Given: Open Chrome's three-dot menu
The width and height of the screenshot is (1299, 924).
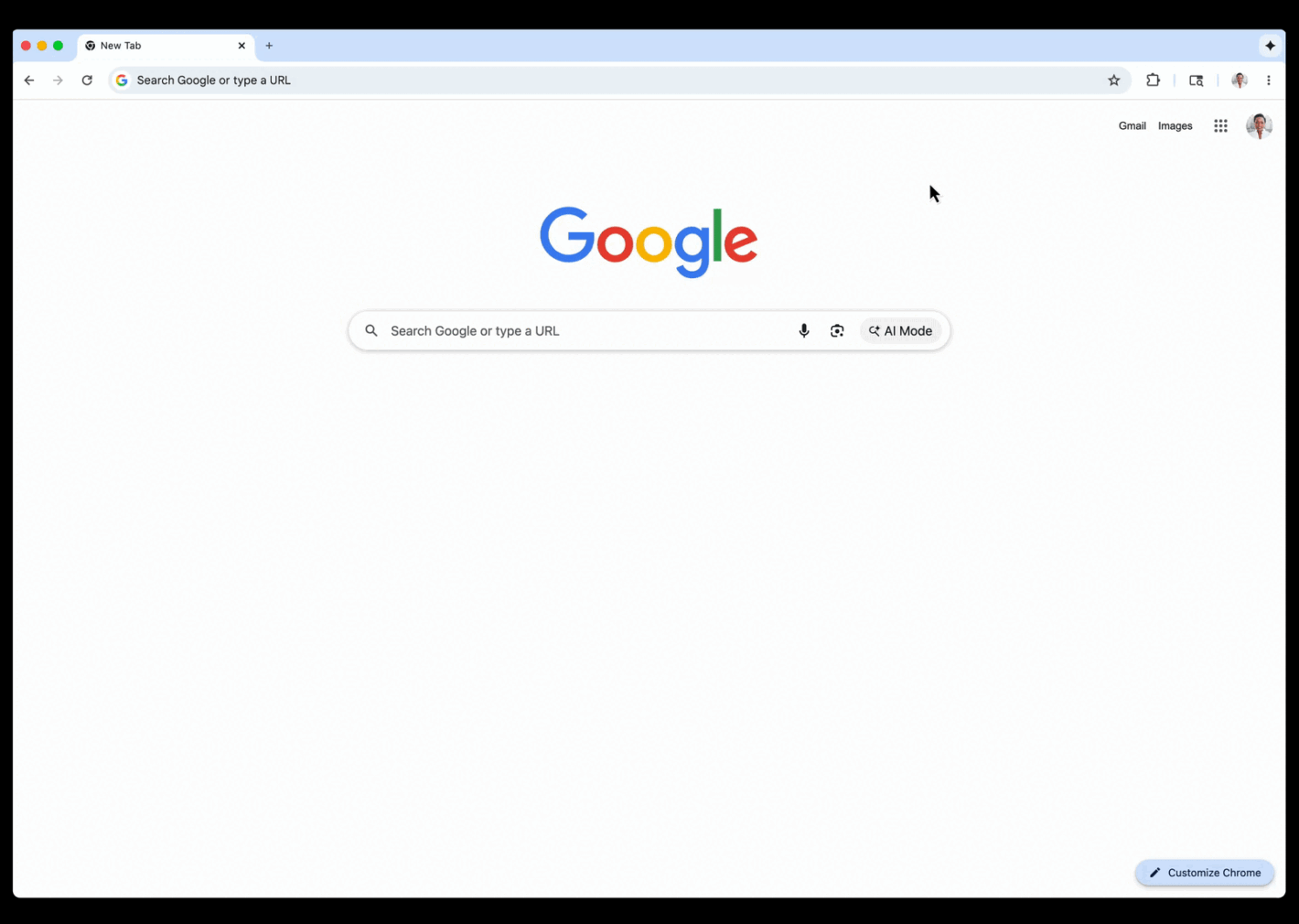Looking at the screenshot, I should [x=1268, y=81].
